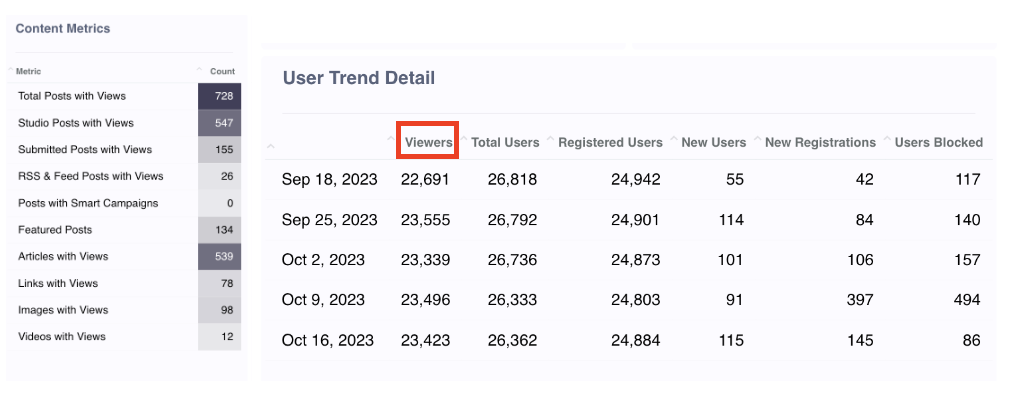Click the count cell showing 134
Image resolution: width=1014 pixels, height=402 pixels.
(220, 229)
